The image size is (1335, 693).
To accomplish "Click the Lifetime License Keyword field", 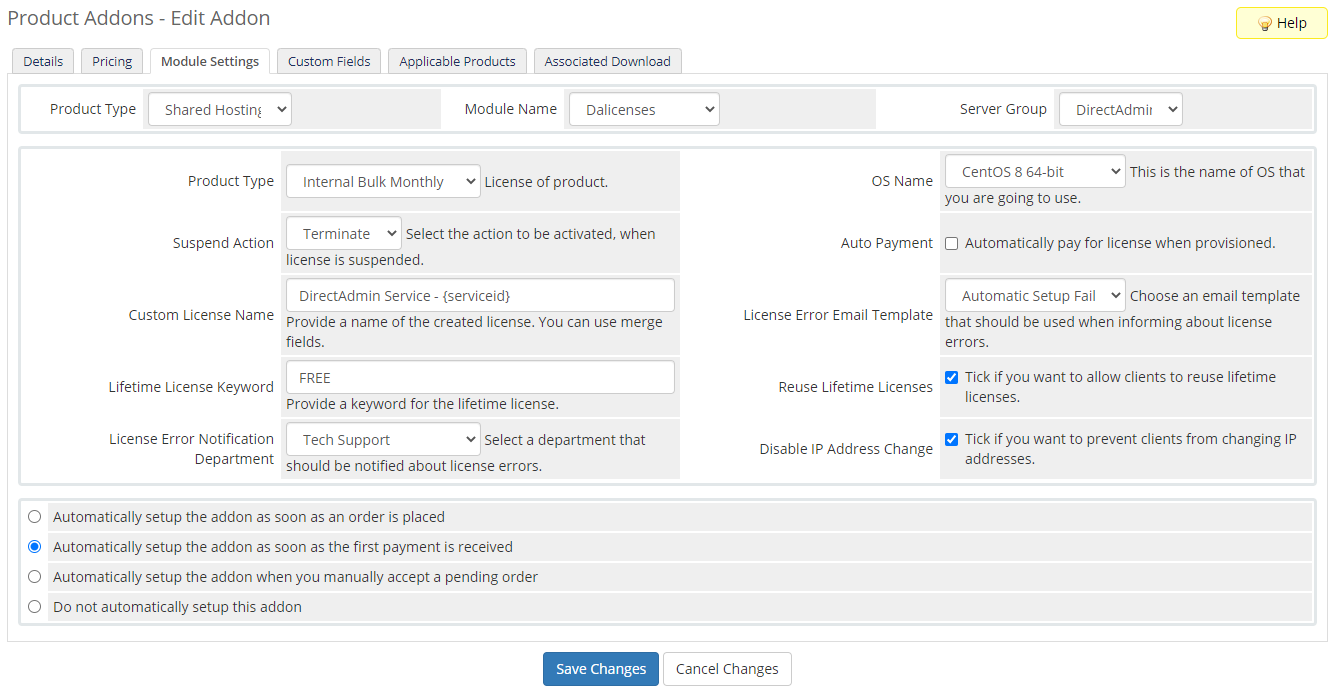I will pyautogui.click(x=480, y=378).
